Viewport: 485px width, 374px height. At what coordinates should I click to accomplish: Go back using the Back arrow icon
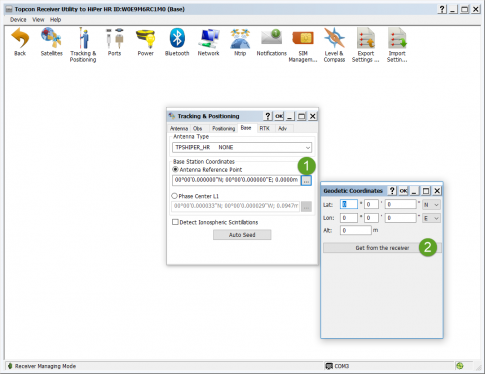[x=20, y=42]
